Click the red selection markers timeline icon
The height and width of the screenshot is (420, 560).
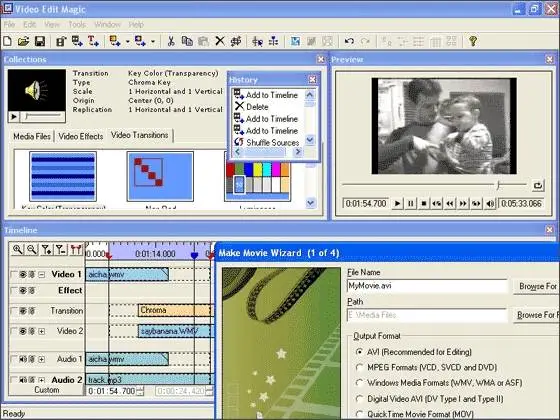point(75,249)
